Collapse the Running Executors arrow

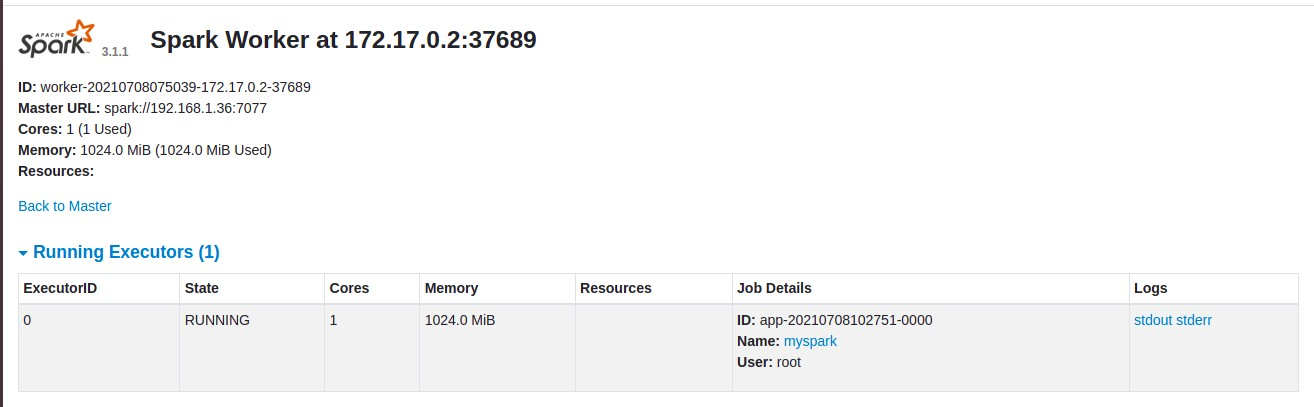click(x=23, y=253)
